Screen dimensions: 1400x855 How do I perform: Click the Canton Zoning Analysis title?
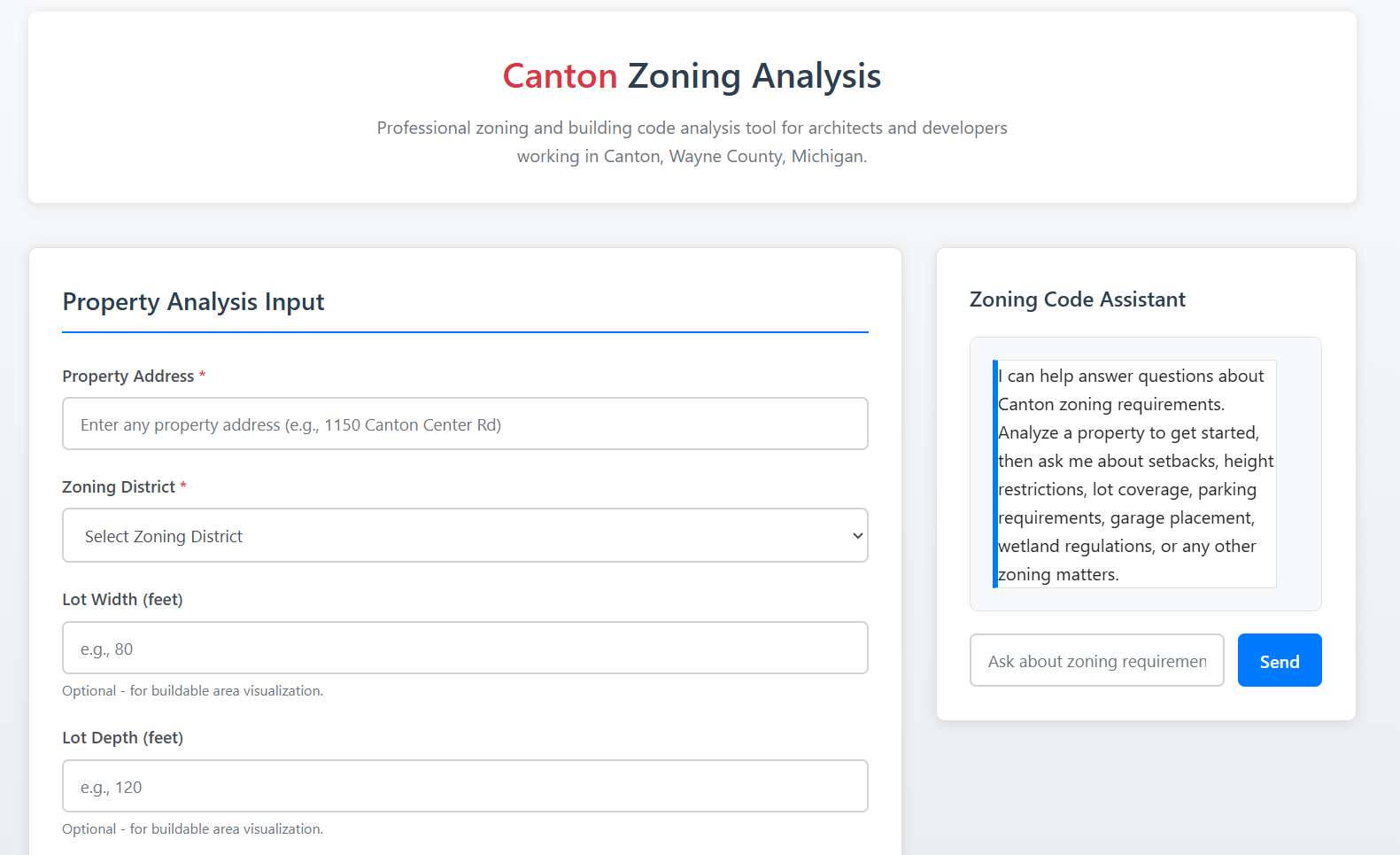pos(692,76)
